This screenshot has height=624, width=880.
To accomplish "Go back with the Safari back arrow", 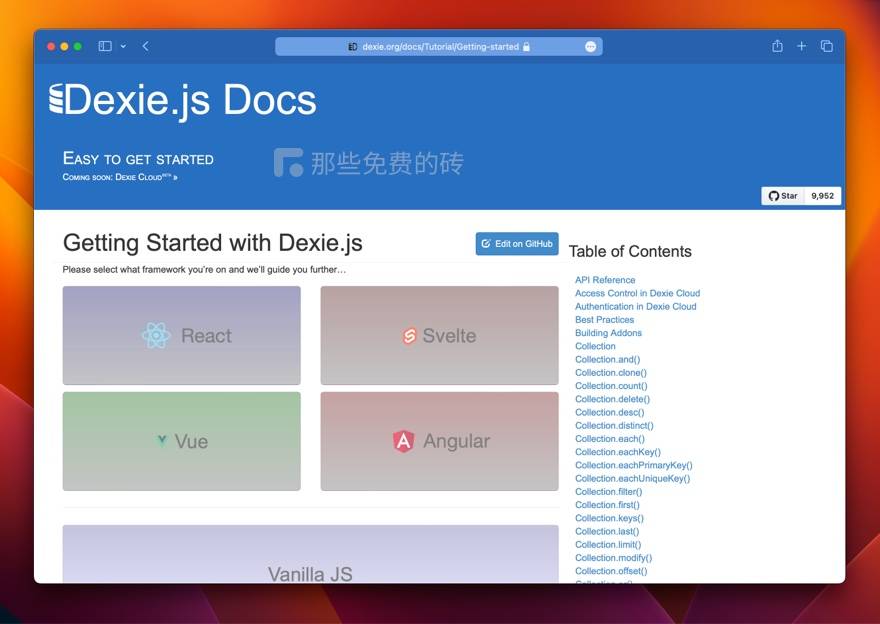I will (145, 46).
